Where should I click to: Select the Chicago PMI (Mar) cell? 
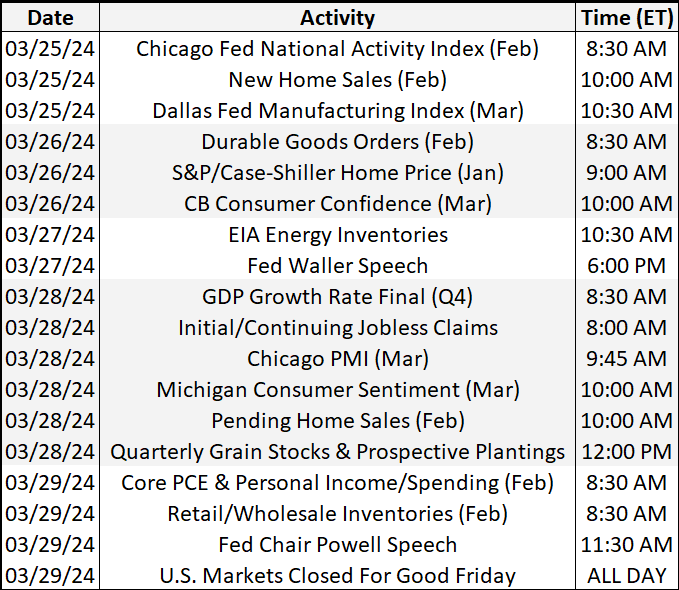click(337, 359)
